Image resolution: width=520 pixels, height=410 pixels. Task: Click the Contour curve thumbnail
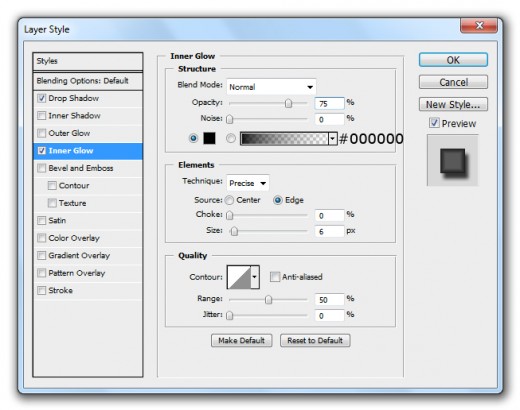point(239,277)
